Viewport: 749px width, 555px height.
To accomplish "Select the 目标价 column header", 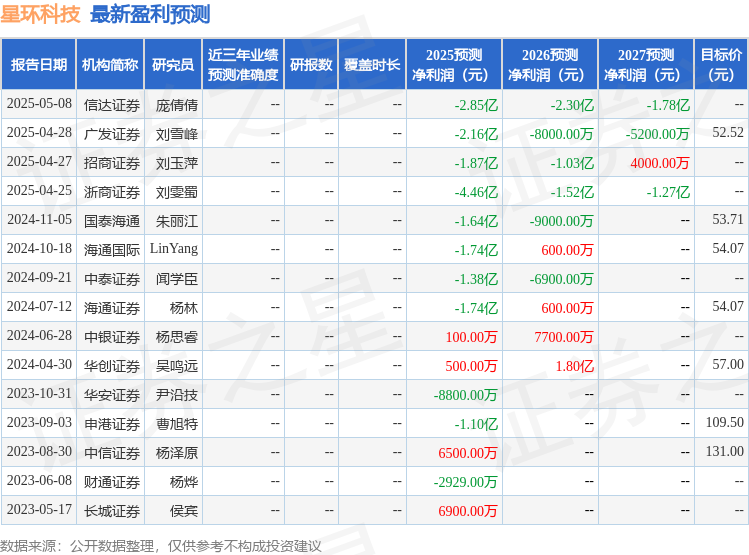I will (x=721, y=65).
